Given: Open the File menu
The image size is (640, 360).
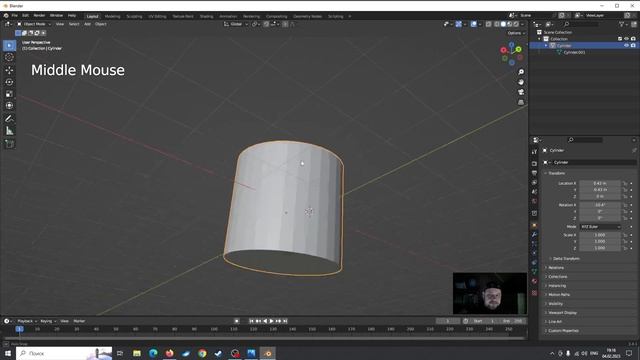Looking at the screenshot, I should [15, 16].
